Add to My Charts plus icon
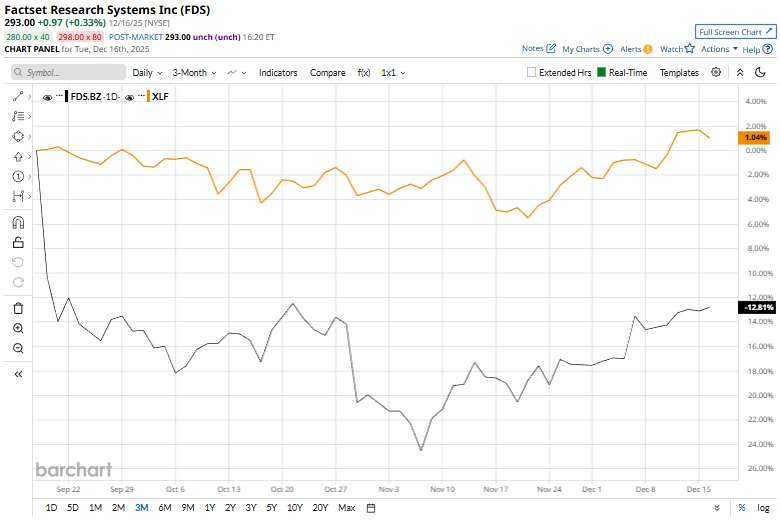 click(608, 49)
